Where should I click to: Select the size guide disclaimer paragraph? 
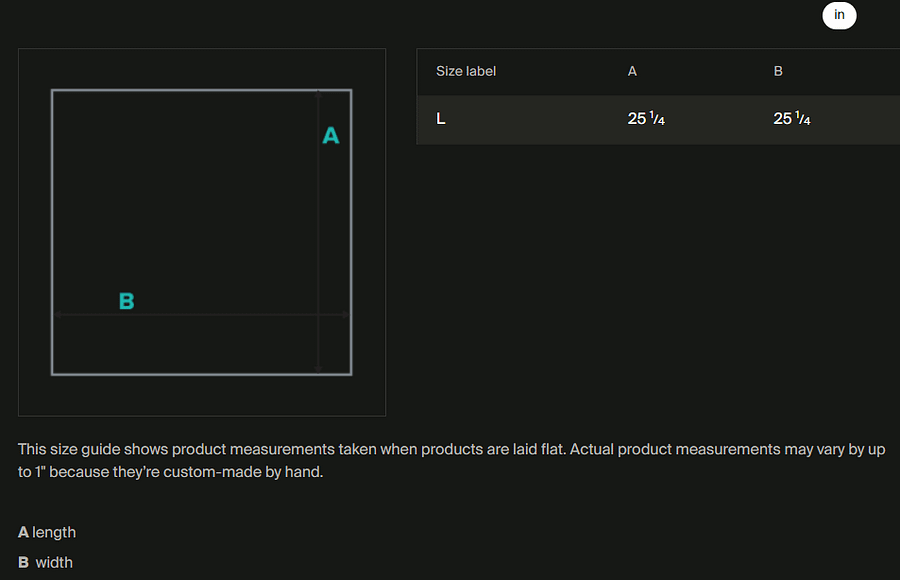(x=451, y=461)
